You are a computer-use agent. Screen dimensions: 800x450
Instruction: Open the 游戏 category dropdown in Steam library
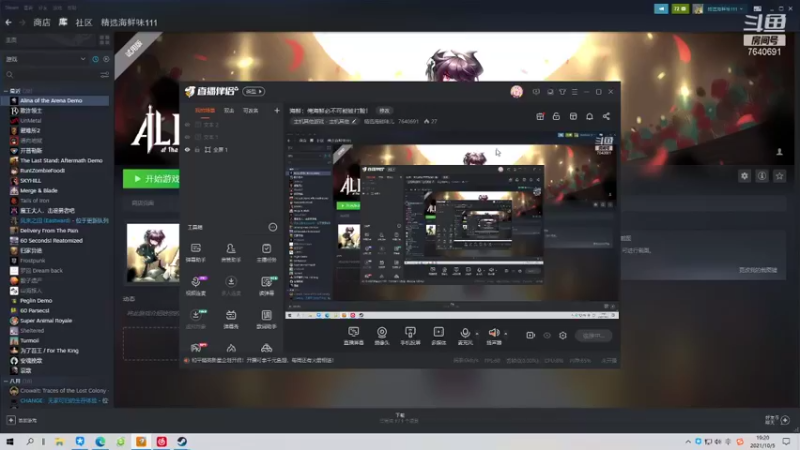tap(45, 59)
